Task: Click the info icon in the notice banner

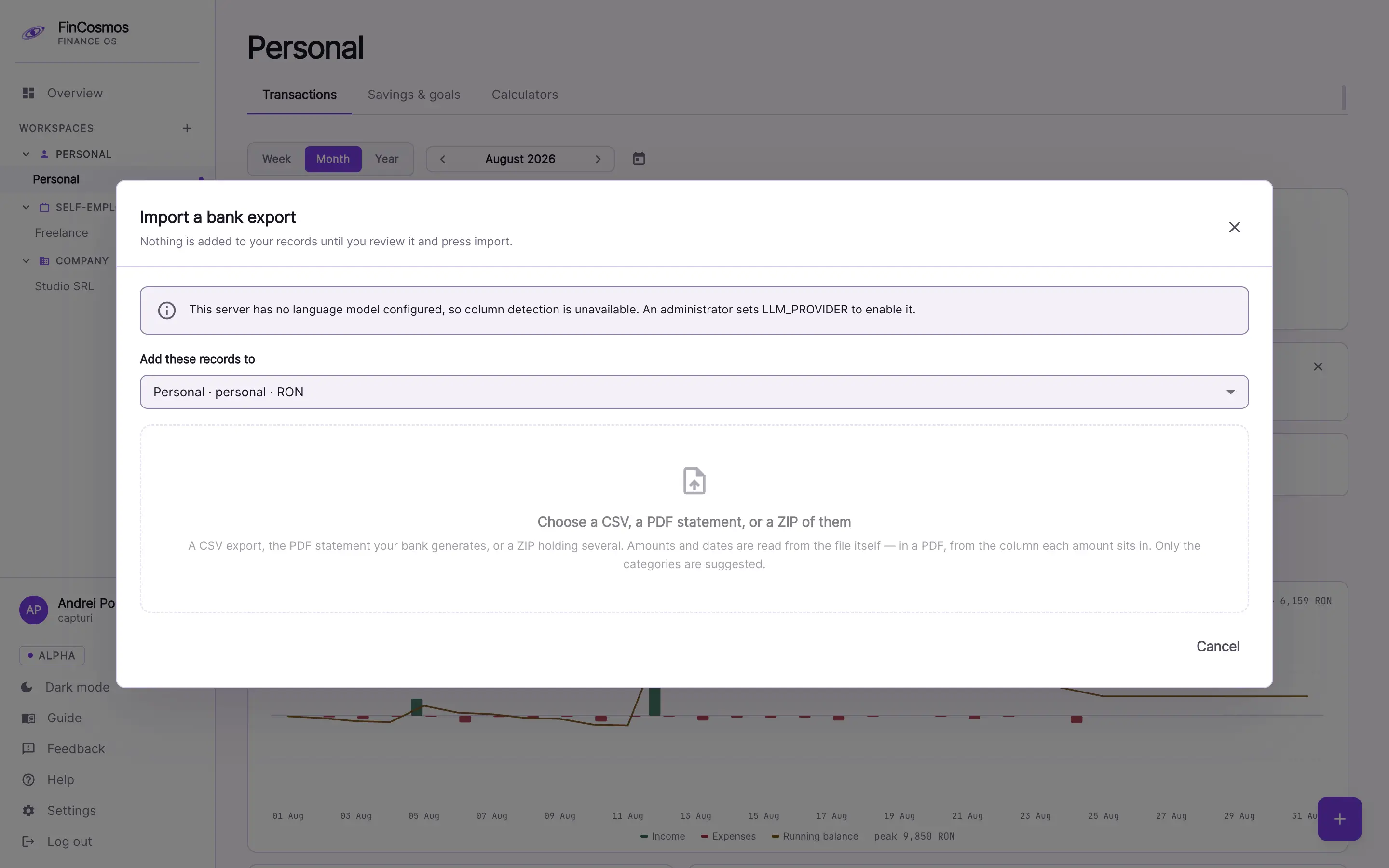Action: click(x=166, y=310)
